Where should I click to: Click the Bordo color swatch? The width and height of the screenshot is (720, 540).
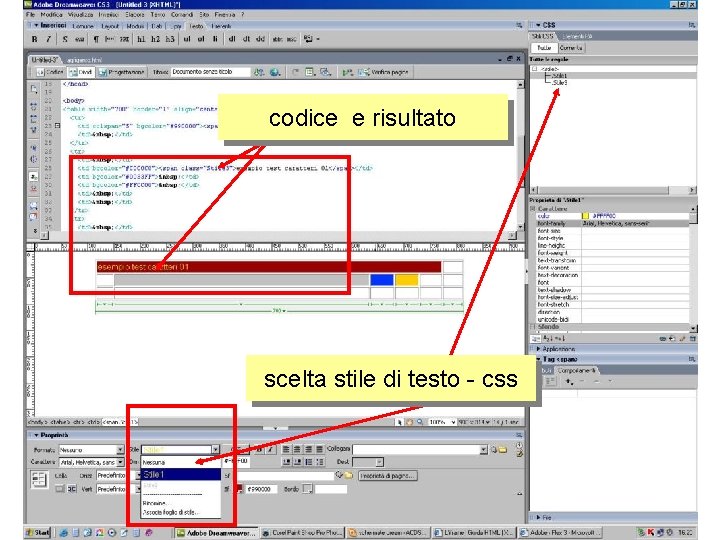tap(308, 489)
